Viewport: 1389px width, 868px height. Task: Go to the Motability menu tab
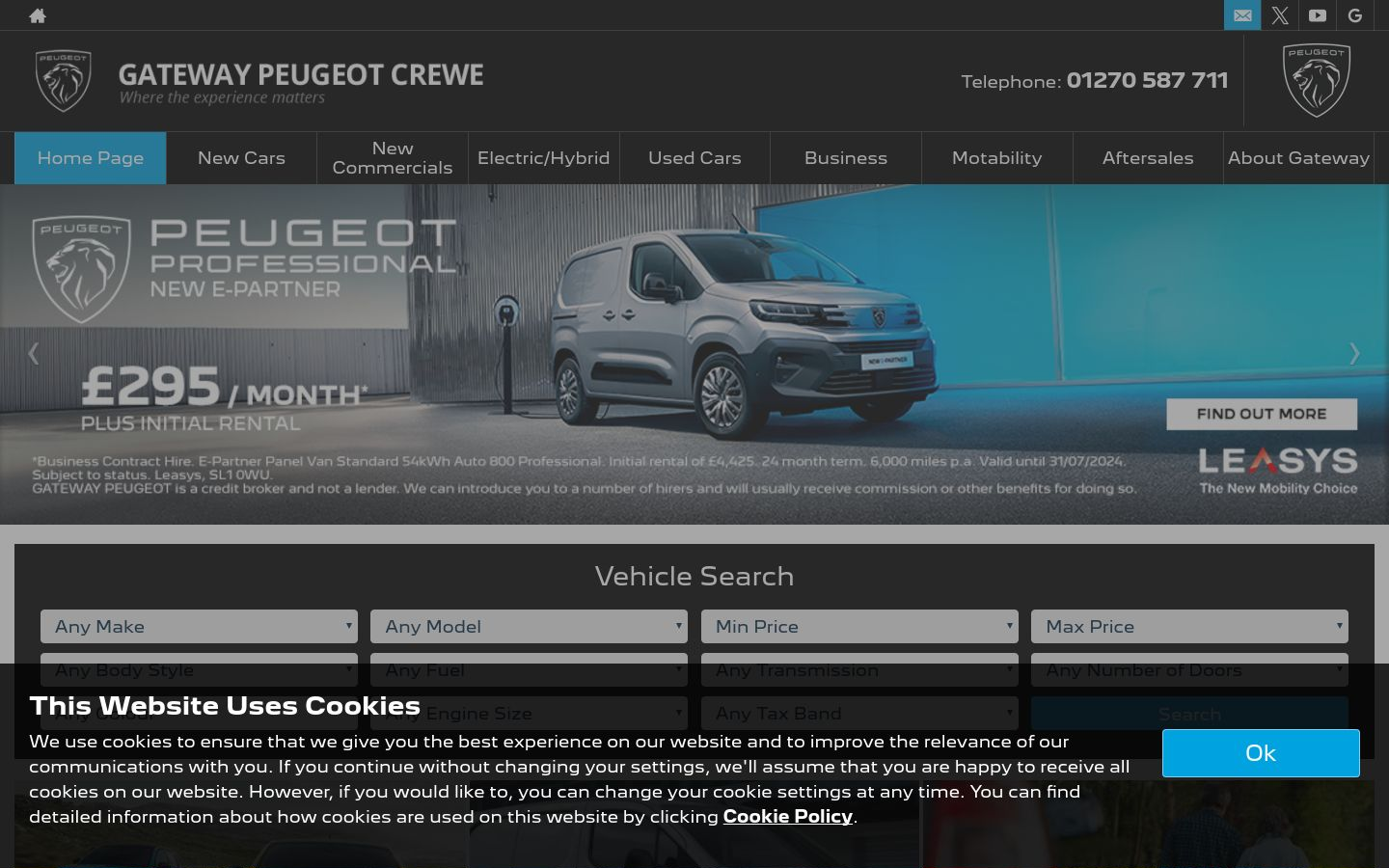(996, 158)
